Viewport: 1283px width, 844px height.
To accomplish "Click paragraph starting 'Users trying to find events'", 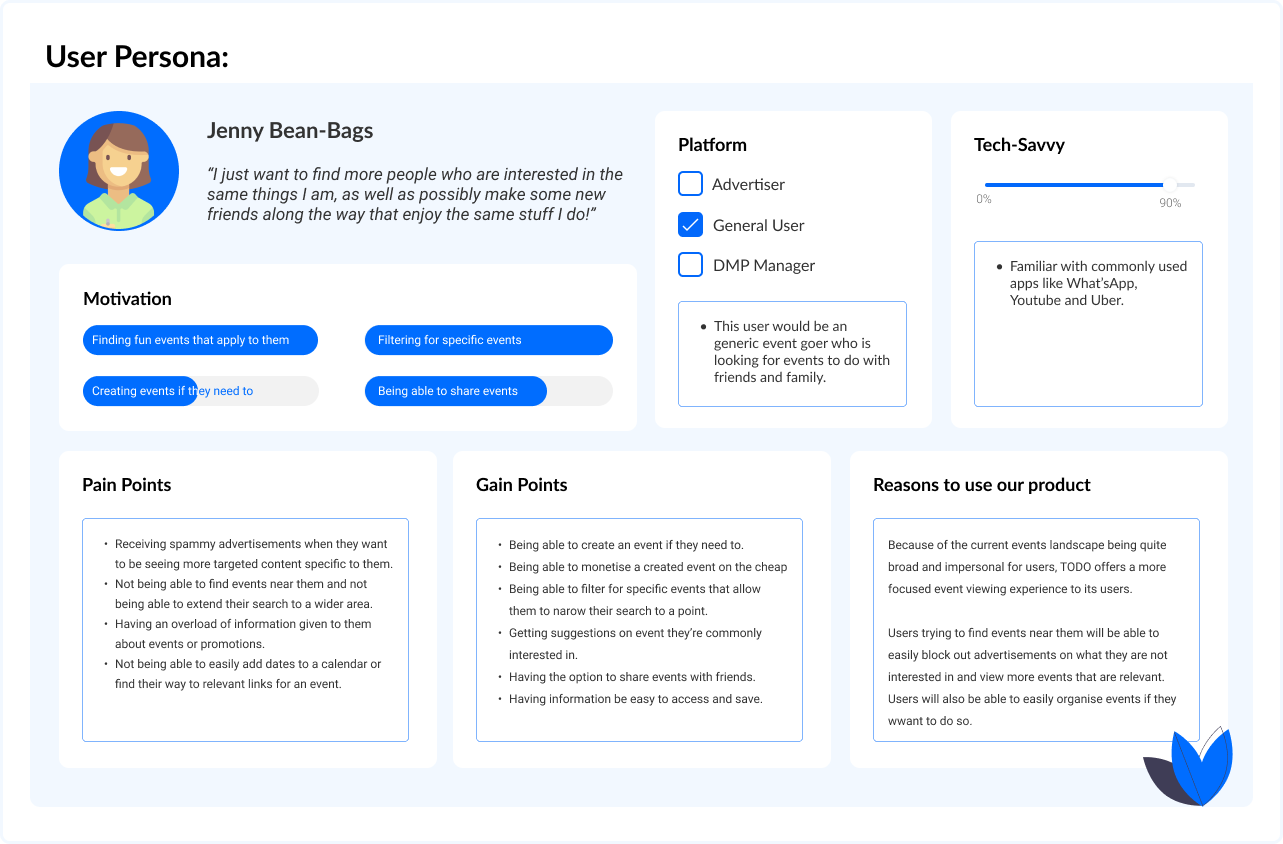I will [1032, 677].
